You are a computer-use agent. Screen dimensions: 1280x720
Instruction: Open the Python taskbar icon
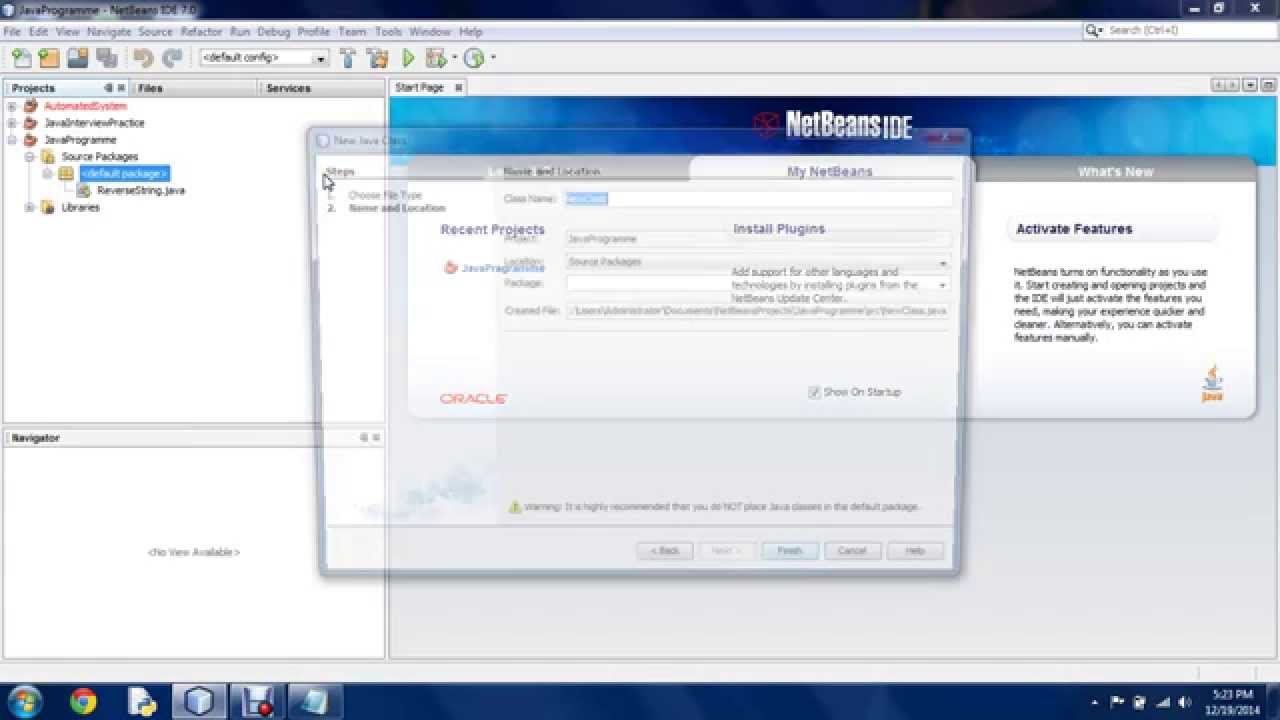[141, 701]
